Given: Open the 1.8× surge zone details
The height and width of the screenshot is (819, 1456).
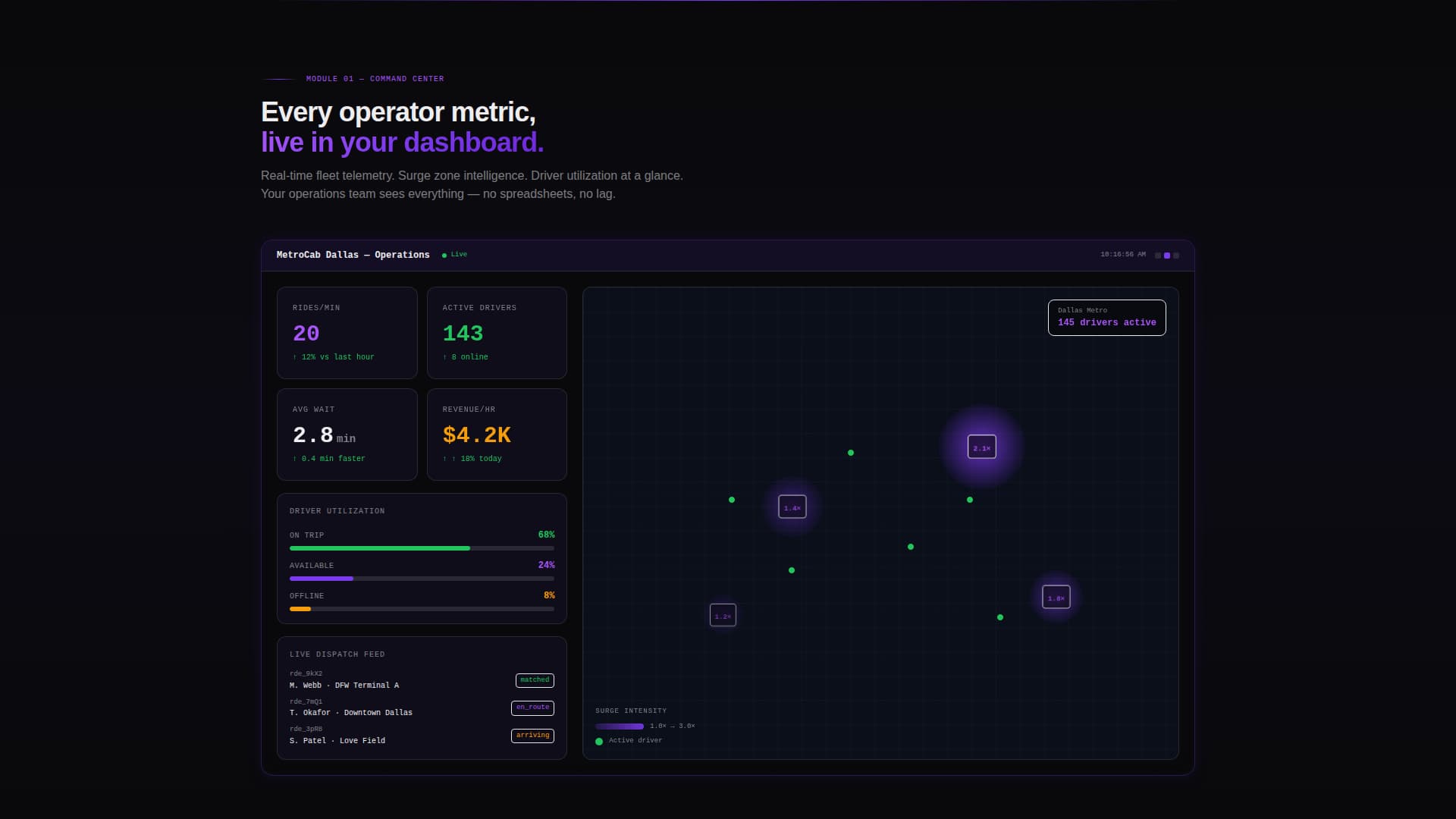Looking at the screenshot, I should point(1056,597).
